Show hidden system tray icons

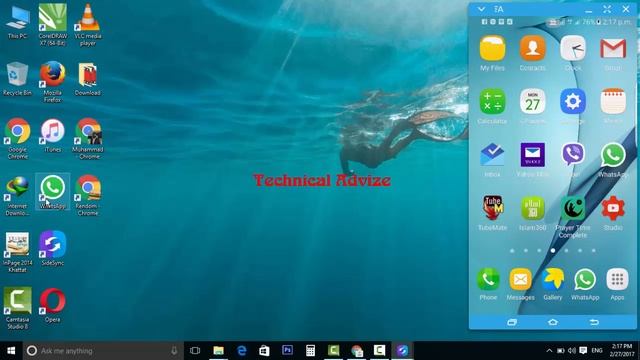549,351
